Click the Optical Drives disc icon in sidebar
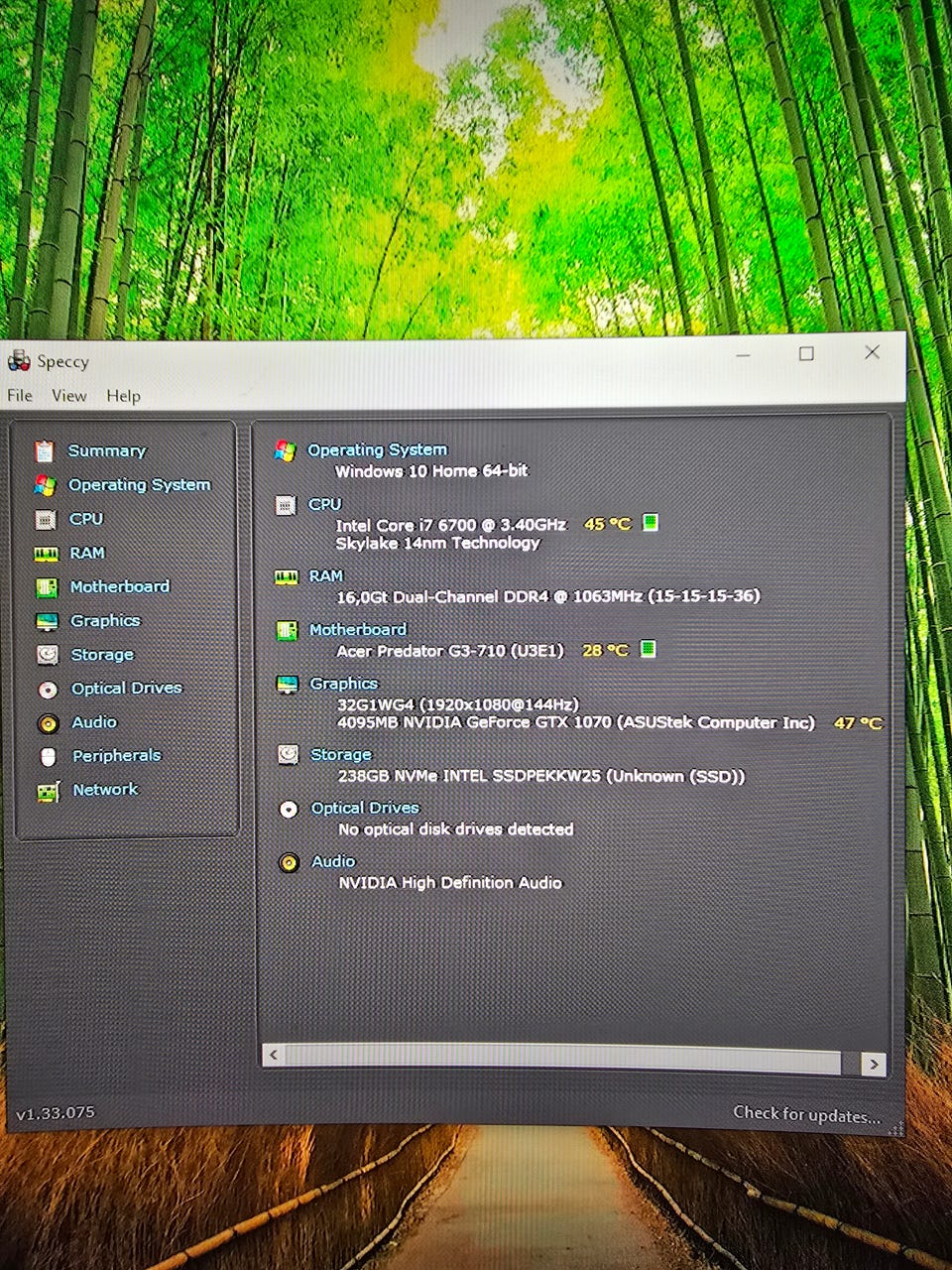 [x=48, y=689]
